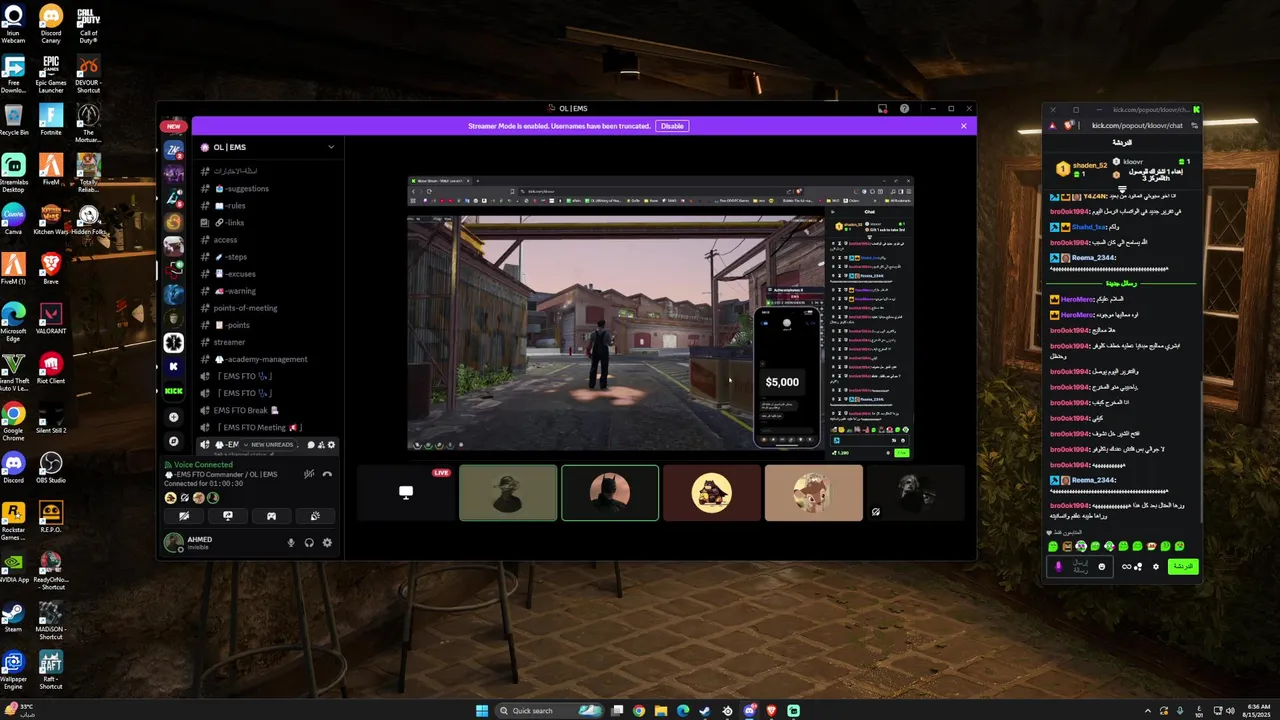The width and height of the screenshot is (1280, 720).
Task: Disable Streamer Mode from the purple banner
Action: pyautogui.click(x=672, y=126)
